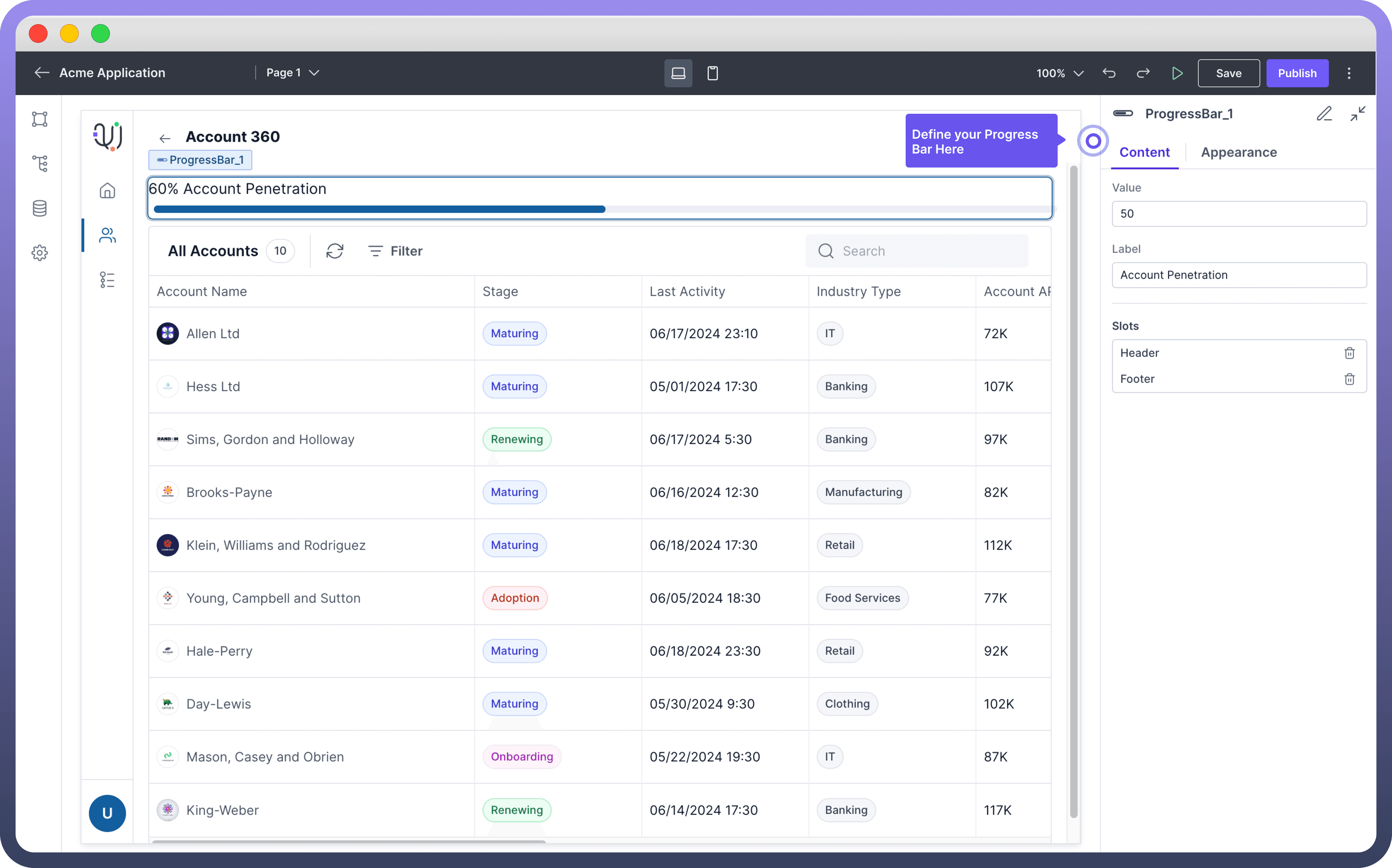Open the component tree icon
The width and height of the screenshot is (1392, 868).
click(40, 164)
